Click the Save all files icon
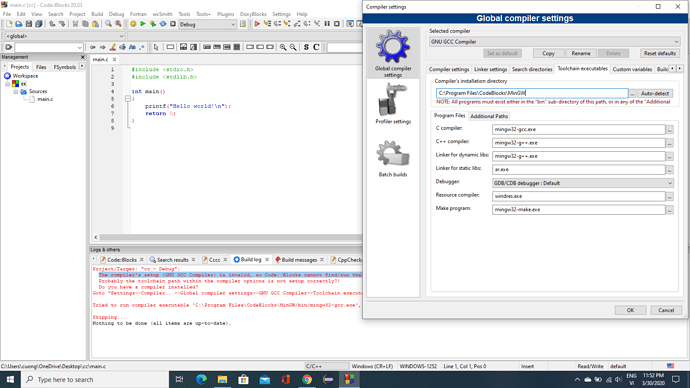 click(39, 24)
